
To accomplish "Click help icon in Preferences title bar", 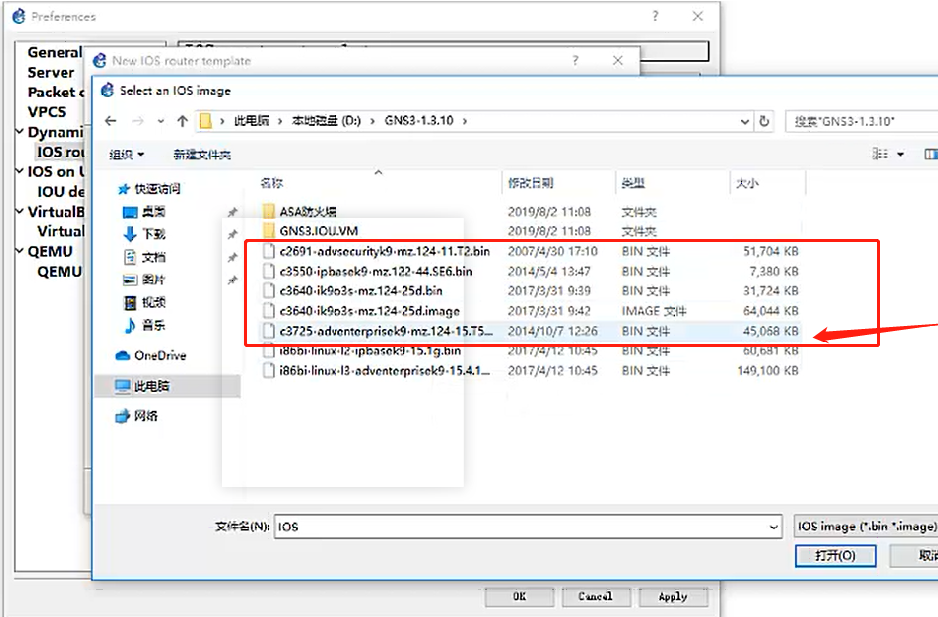I will (656, 16).
